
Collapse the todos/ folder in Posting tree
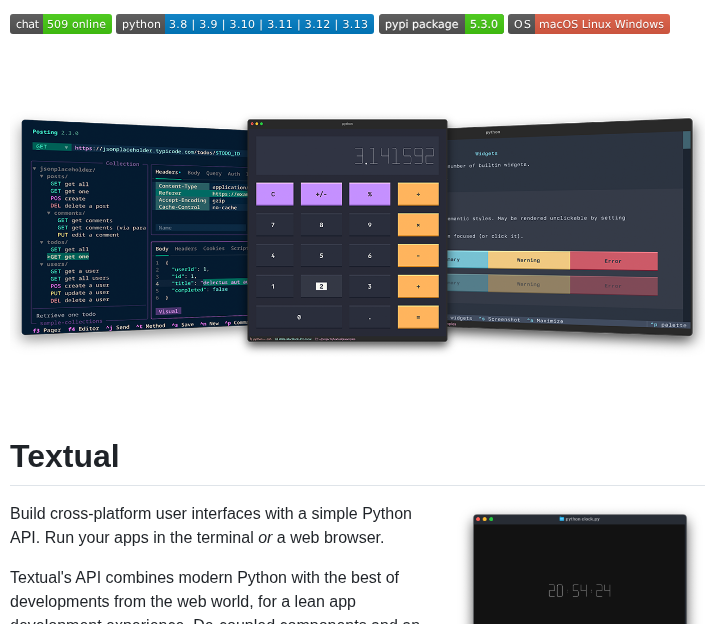(54, 242)
